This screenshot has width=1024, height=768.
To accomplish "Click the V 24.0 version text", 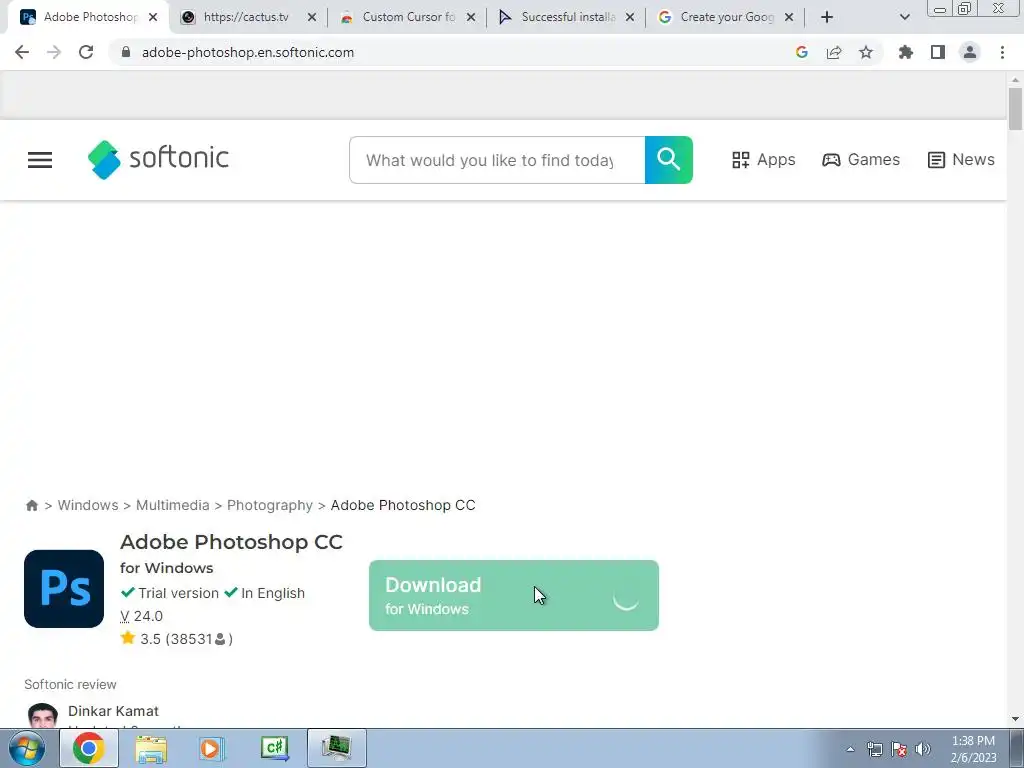I will coord(142,616).
